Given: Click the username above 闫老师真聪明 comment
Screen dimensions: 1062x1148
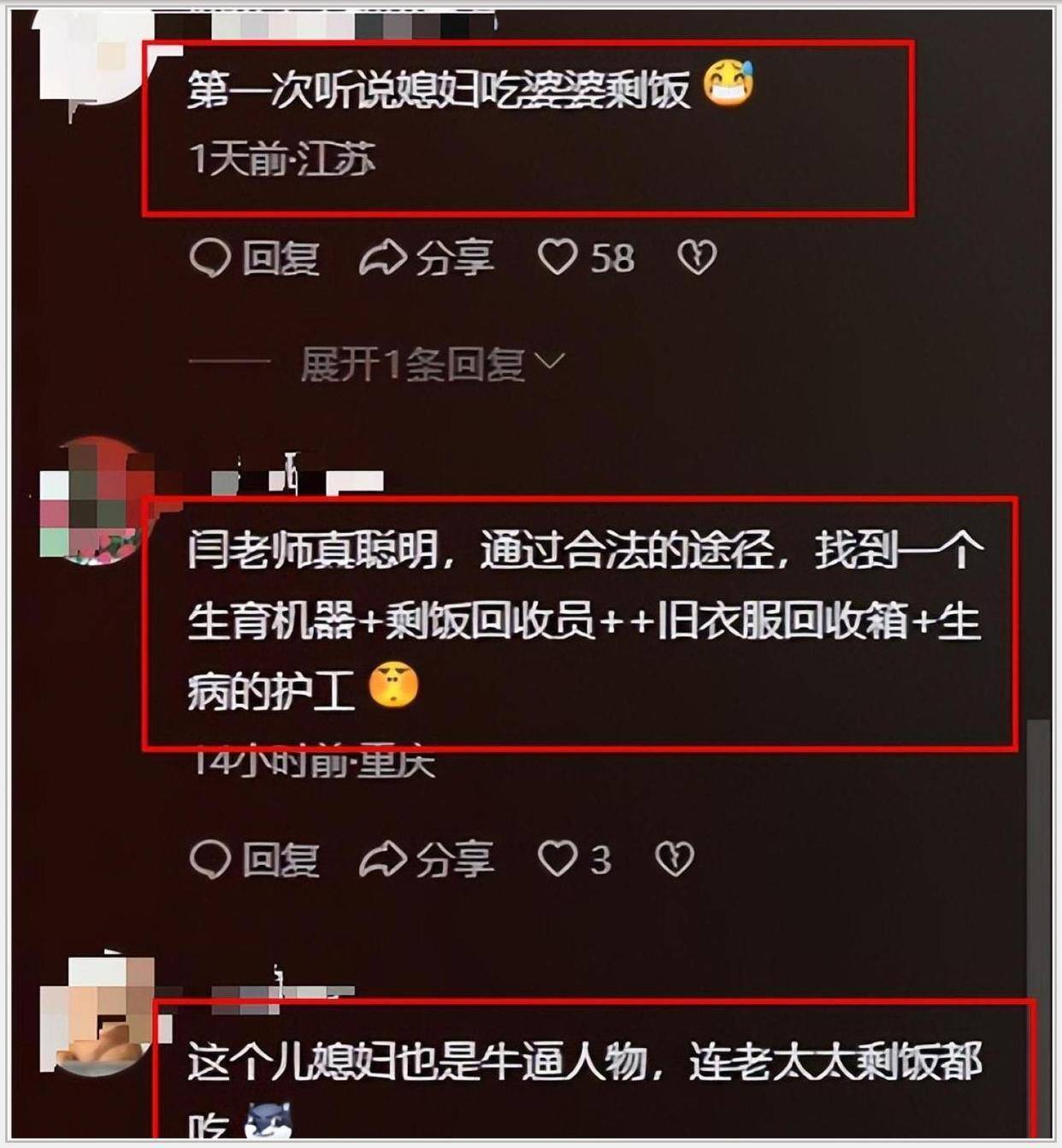Looking at the screenshot, I should (x=297, y=479).
